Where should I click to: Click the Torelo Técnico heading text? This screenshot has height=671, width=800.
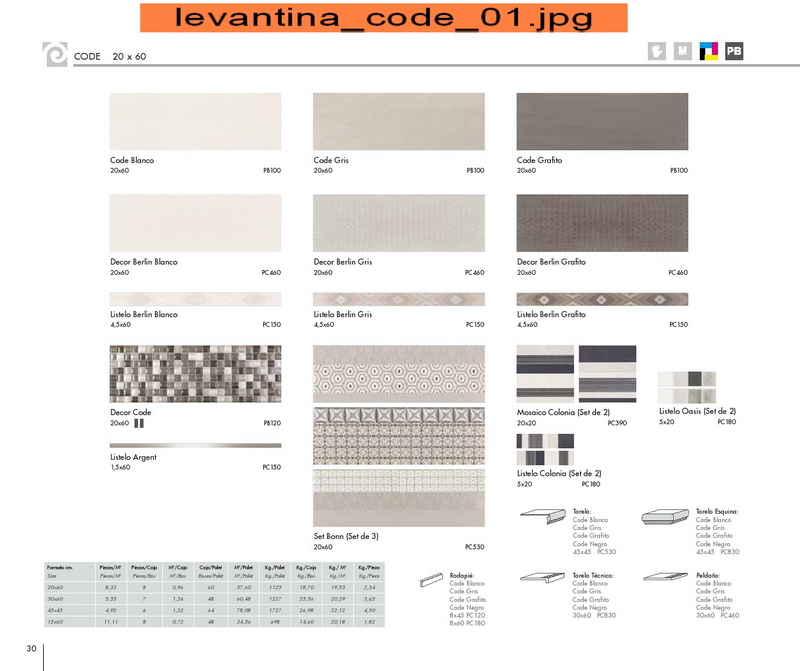(593, 576)
